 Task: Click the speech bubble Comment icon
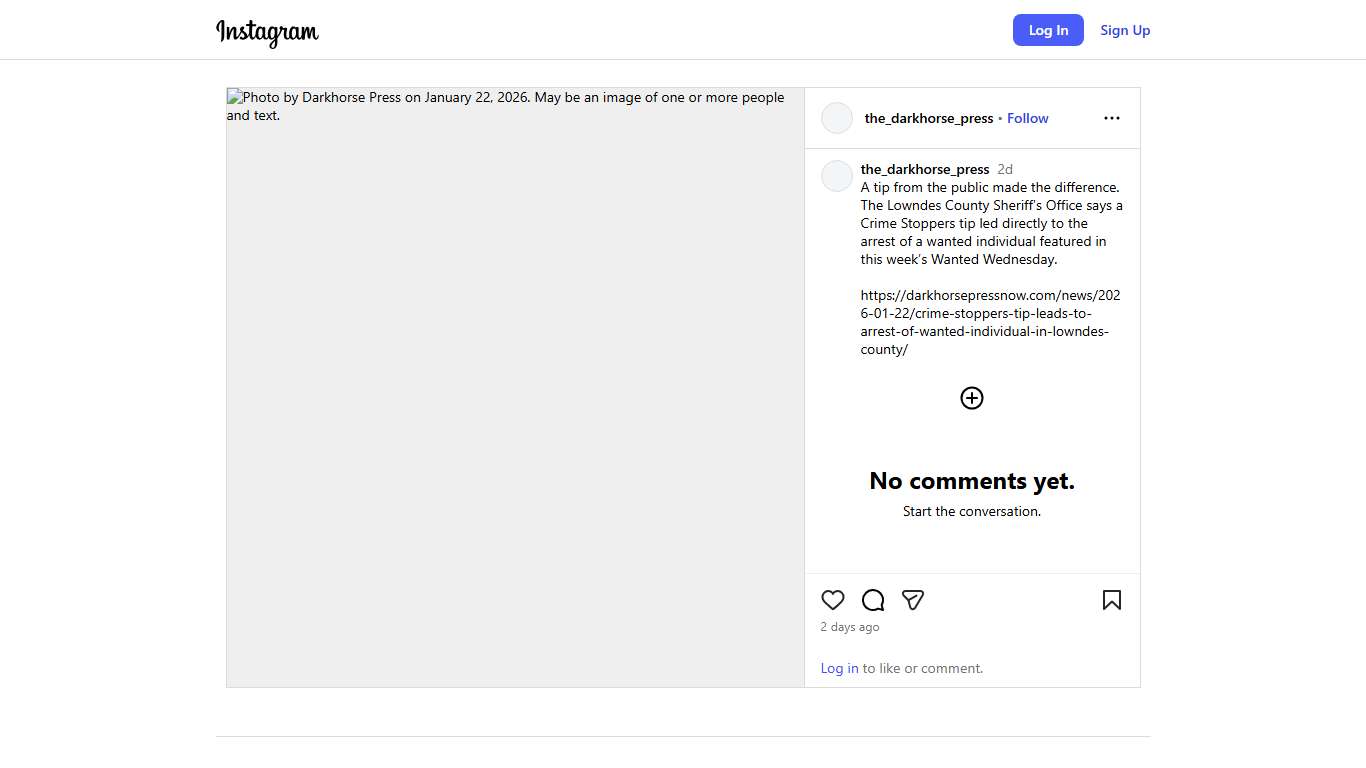(x=873, y=600)
